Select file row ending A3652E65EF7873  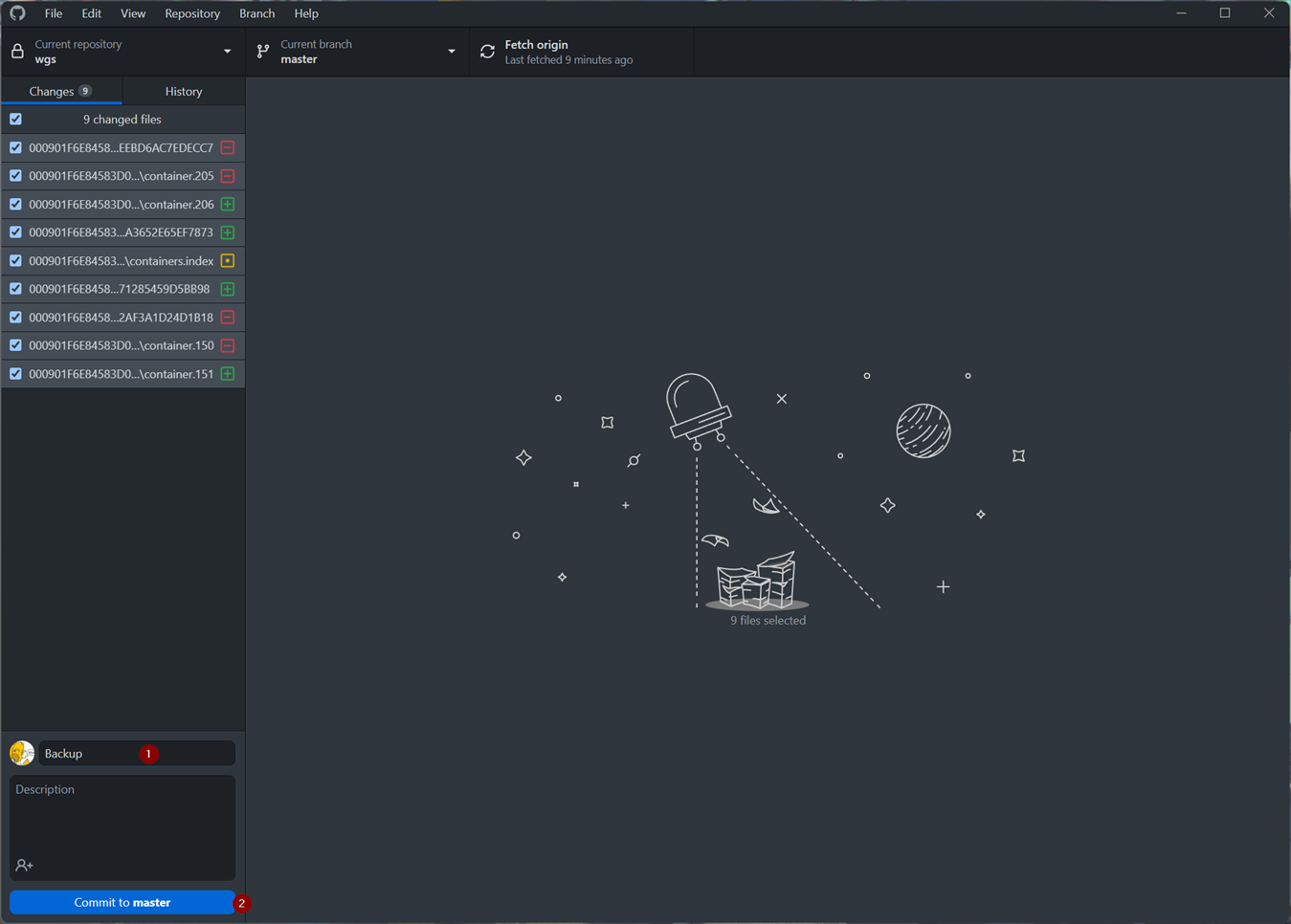pyautogui.click(x=122, y=232)
